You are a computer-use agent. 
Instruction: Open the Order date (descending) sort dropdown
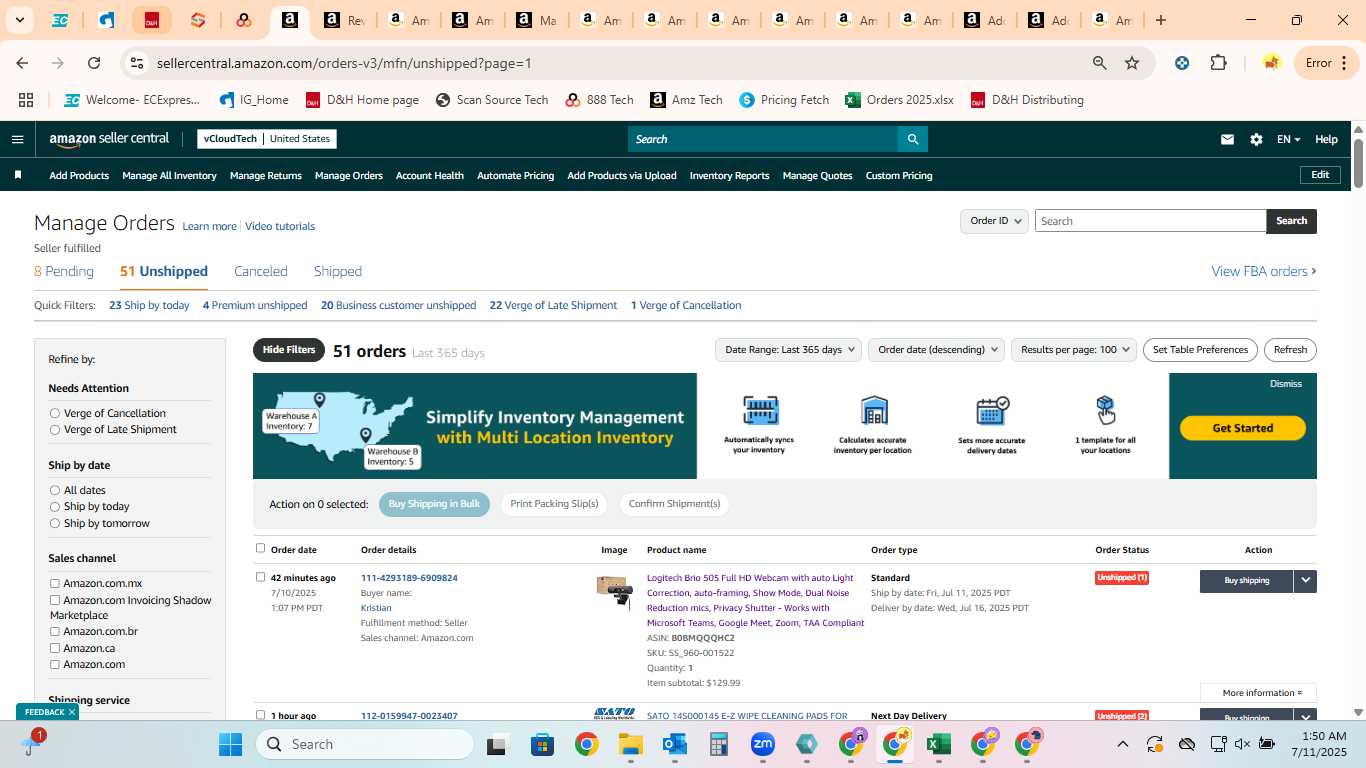pyautogui.click(x=936, y=350)
